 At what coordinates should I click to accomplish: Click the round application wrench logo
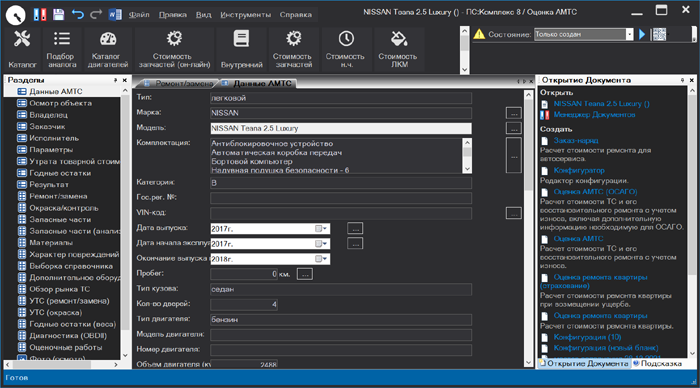[x=16, y=15]
